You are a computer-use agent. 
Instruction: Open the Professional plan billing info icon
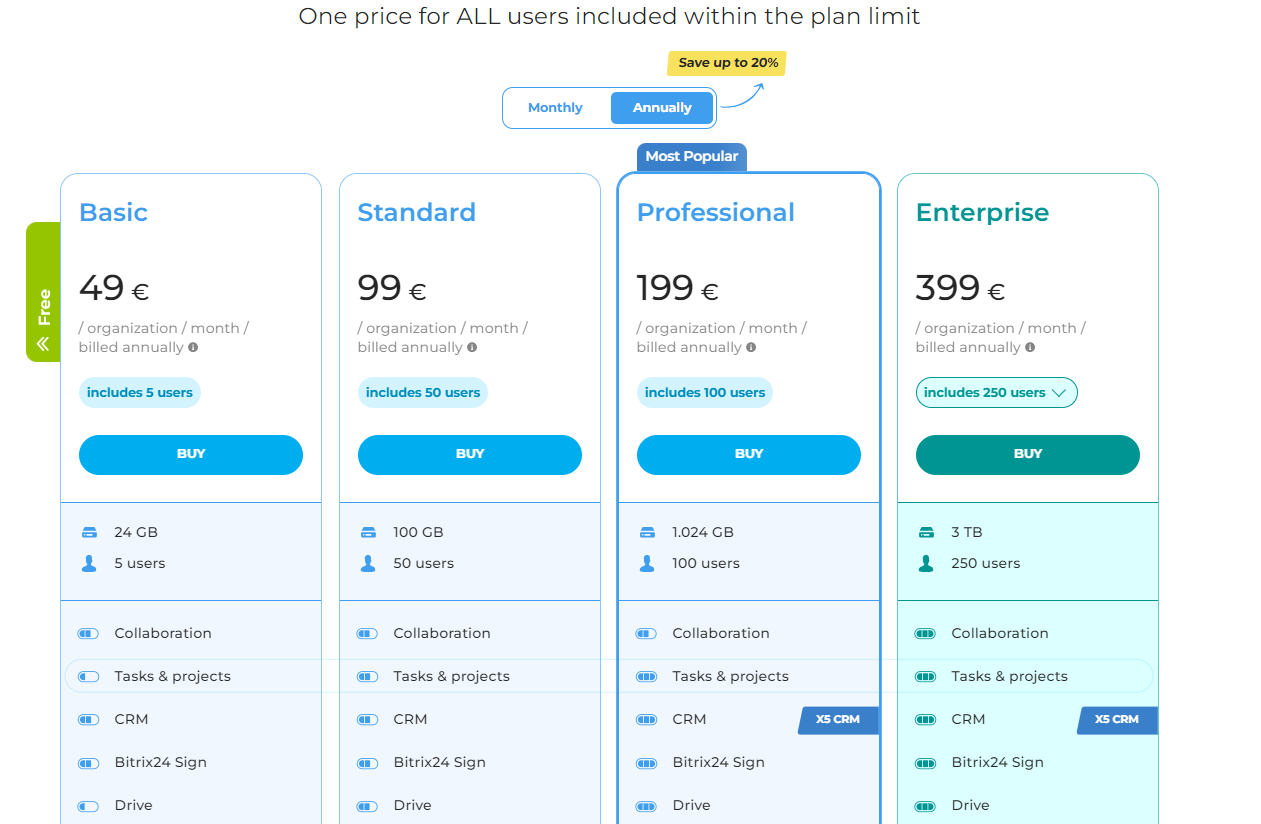[751, 348]
